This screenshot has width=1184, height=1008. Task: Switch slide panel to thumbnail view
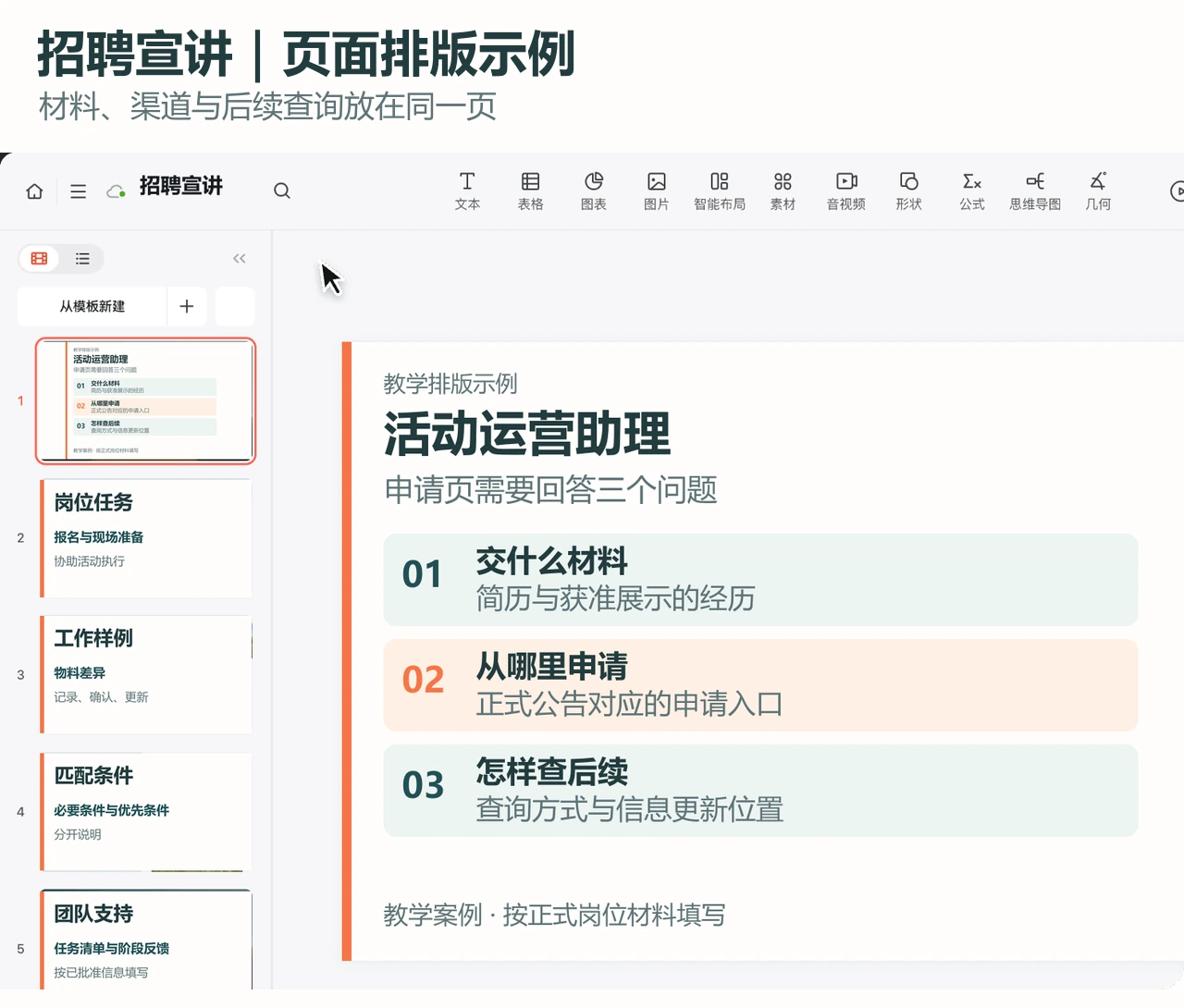pyautogui.click(x=40, y=259)
